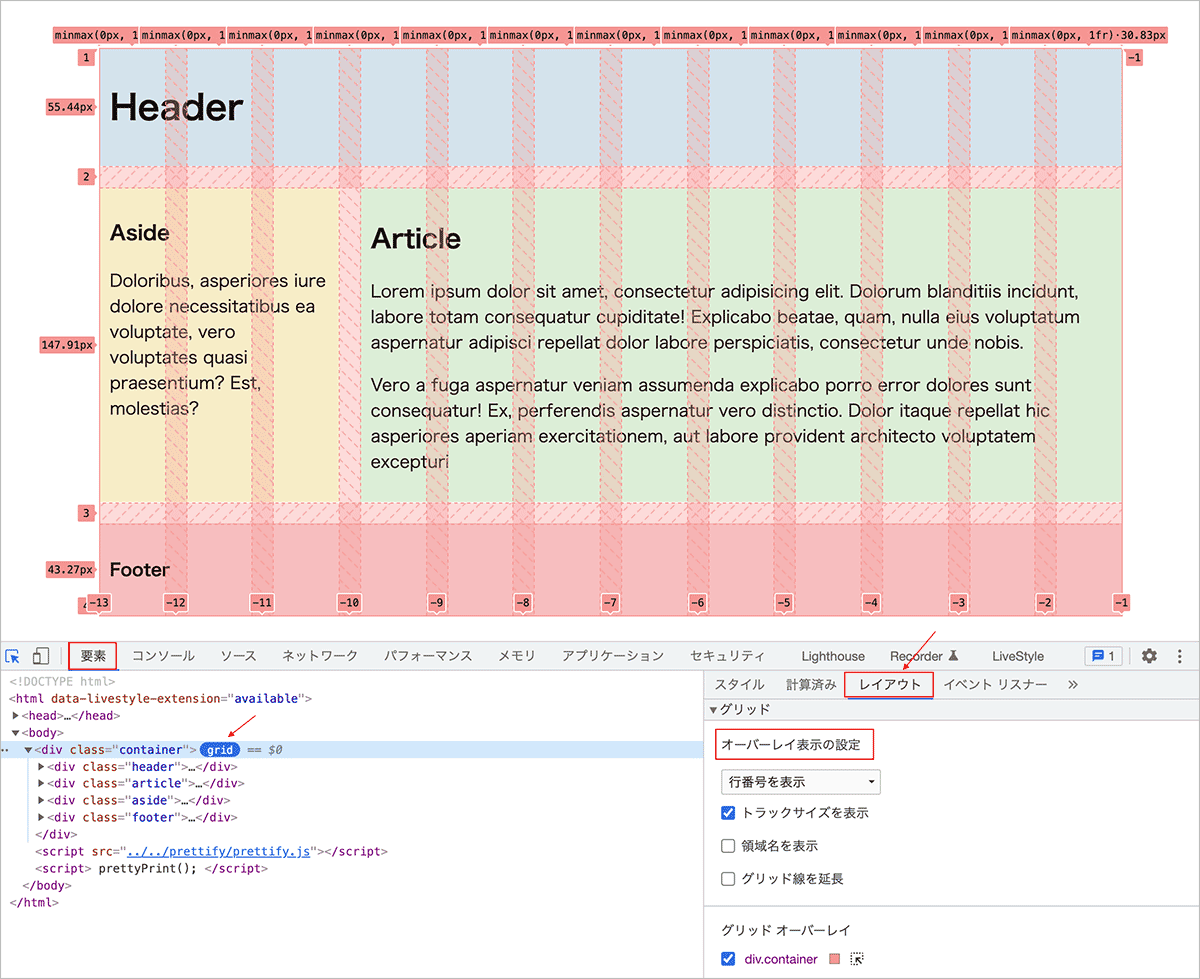Screen dimensions: 1200x979
Task: Click the grid badge next to container div
Action: point(219,750)
